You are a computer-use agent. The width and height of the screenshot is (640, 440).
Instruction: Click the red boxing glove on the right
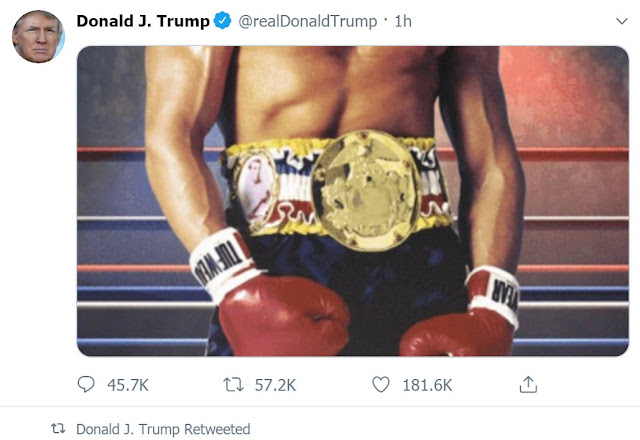[x=456, y=334]
